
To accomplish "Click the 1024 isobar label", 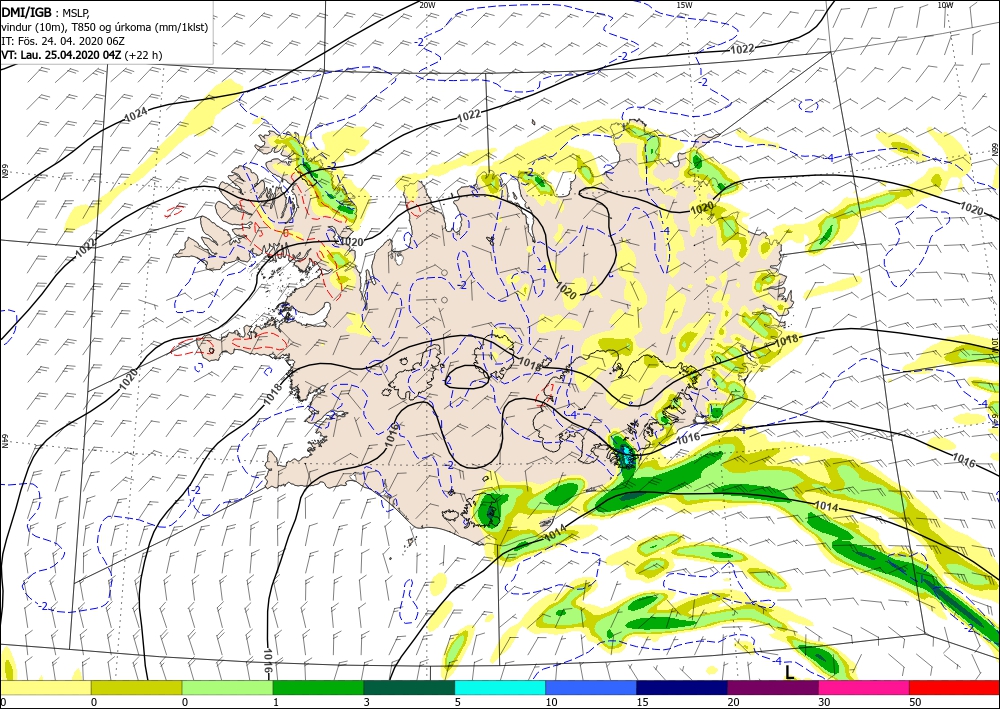I will (x=136, y=115).
